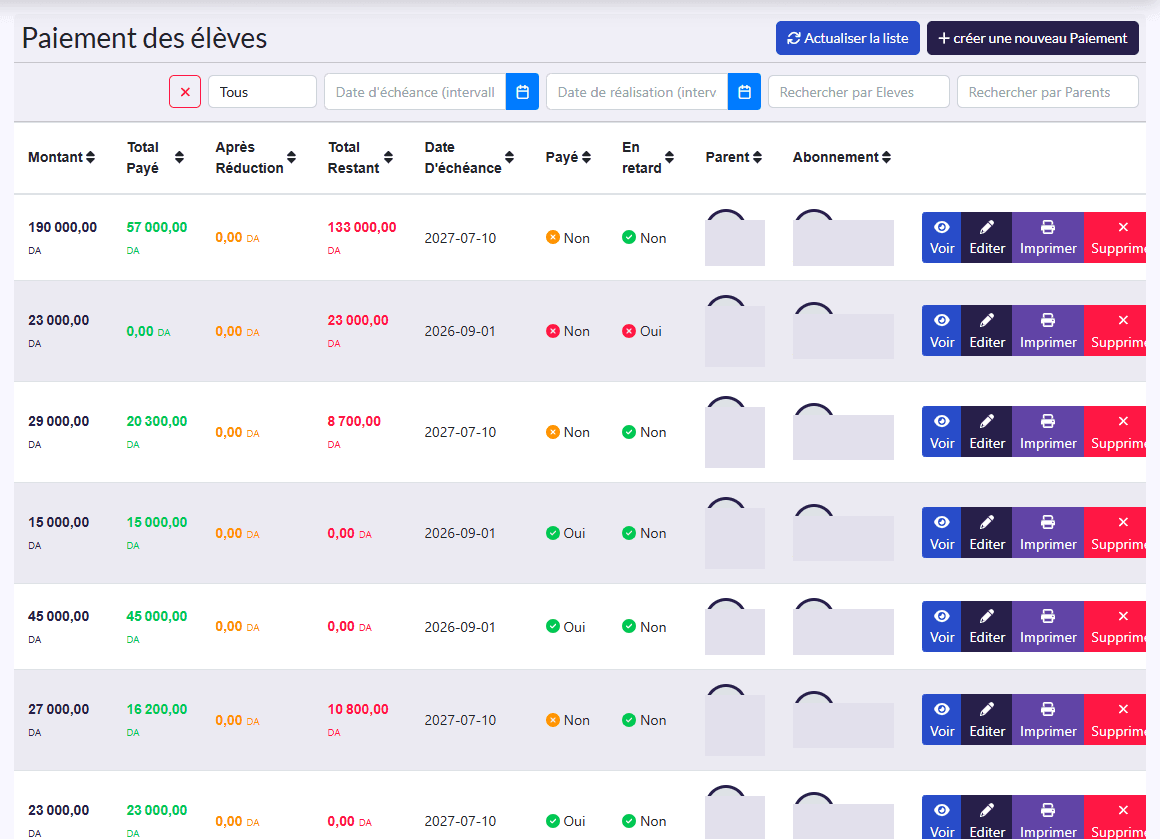
Task: Click the Rechercher par Parents search box
Action: click(x=1048, y=92)
